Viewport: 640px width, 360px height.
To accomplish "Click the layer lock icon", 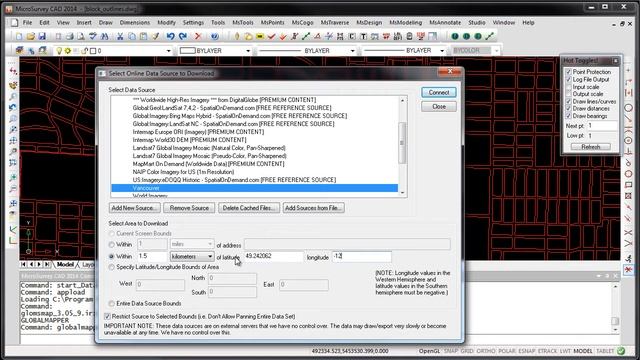I will point(84,51).
